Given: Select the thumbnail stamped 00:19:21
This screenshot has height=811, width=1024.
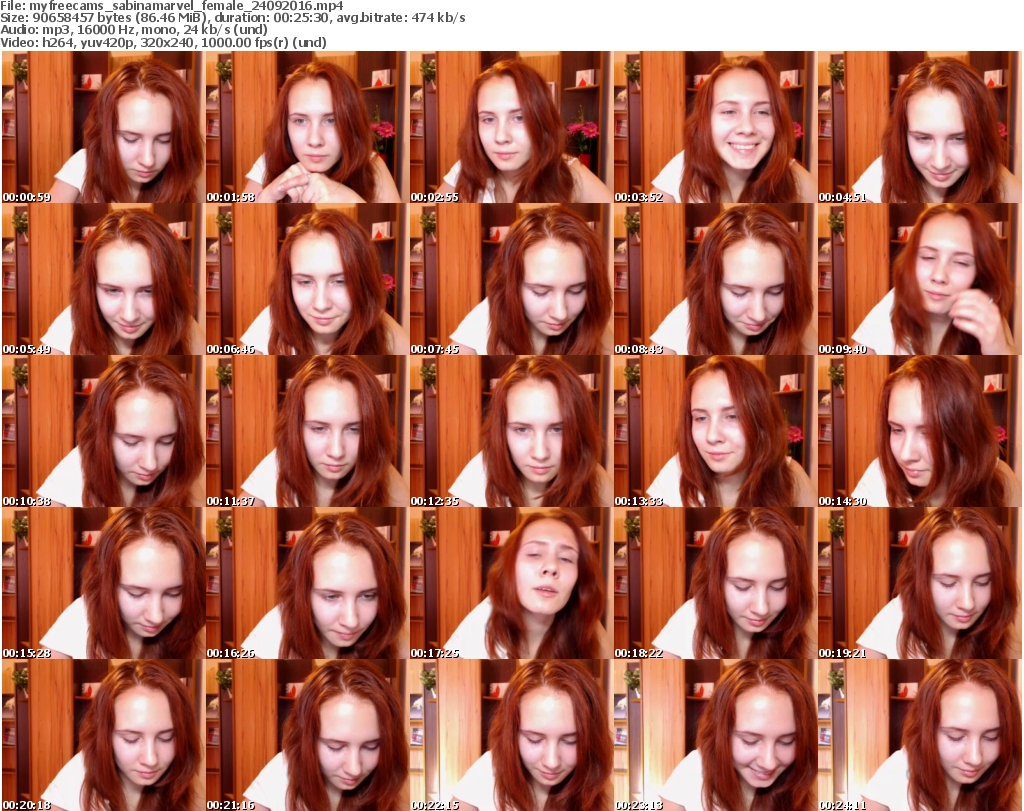Looking at the screenshot, I should (x=918, y=584).
